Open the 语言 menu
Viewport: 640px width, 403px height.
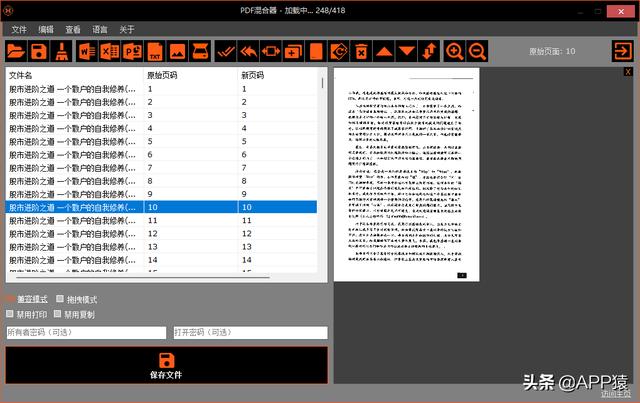(100, 29)
